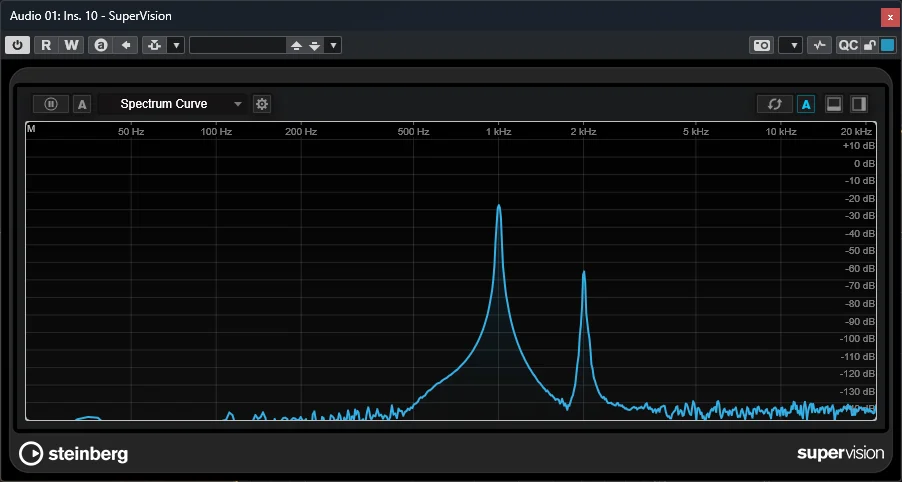Click the Steinberg logo
Viewport: 902px width, 482px height.
pyautogui.click(x=74, y=454)
